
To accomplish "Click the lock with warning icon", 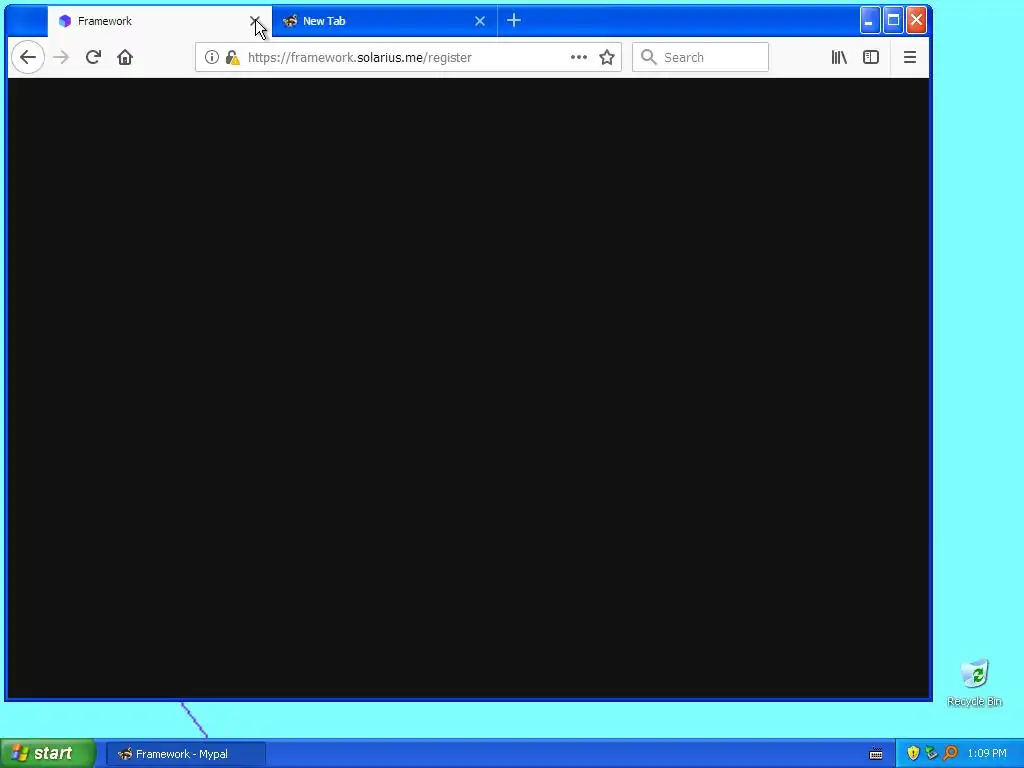I will (232, 57).
